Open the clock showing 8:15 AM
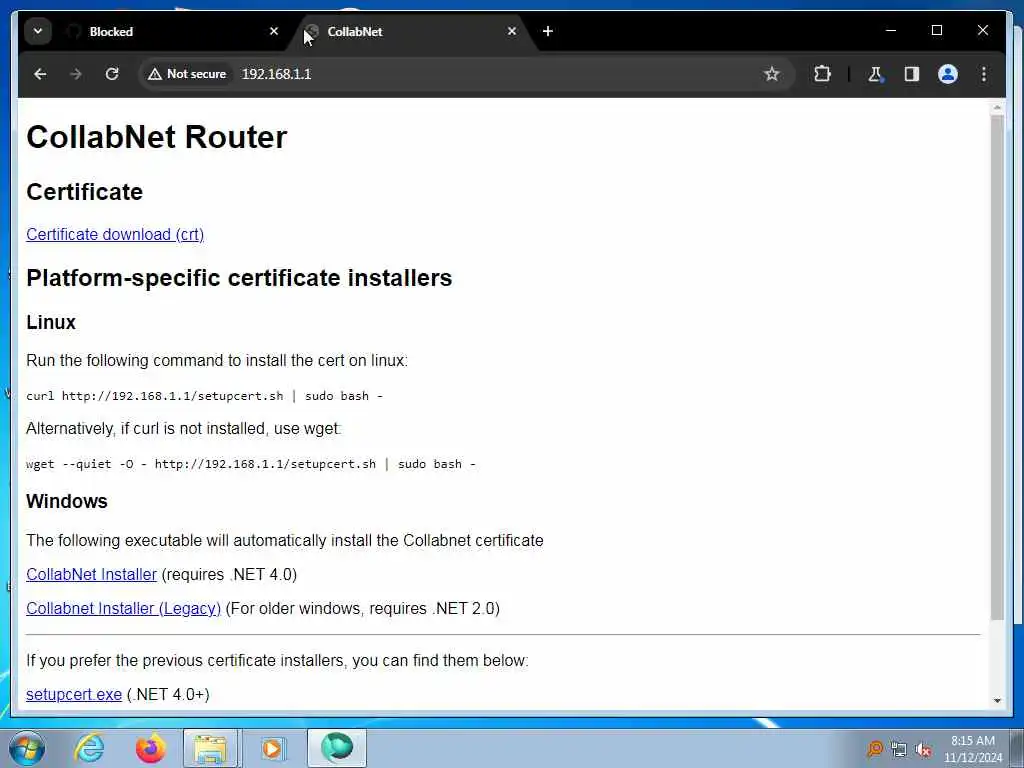Screen dimensions: 1024x768 pyautogui.click(x=973, y=749)
